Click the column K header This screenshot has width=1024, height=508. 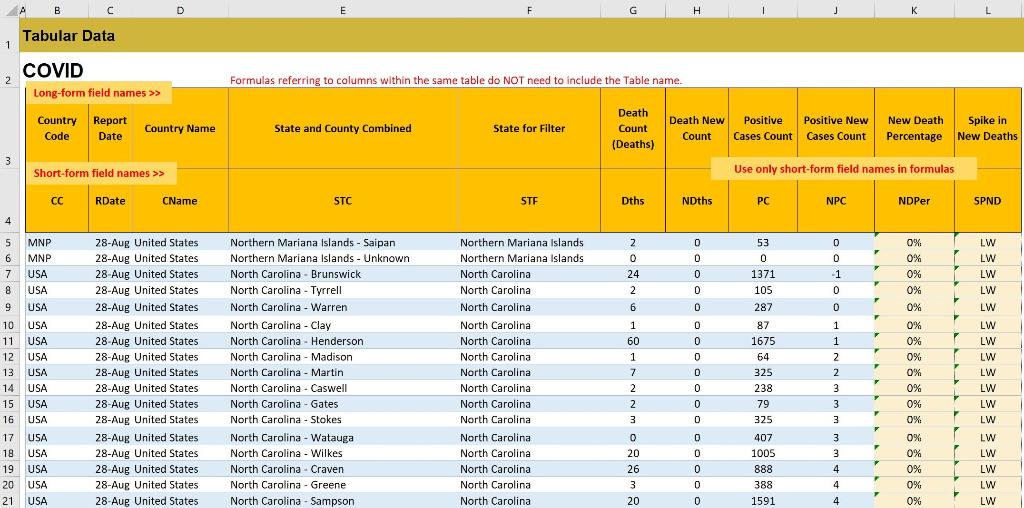(x=914, y=8)
